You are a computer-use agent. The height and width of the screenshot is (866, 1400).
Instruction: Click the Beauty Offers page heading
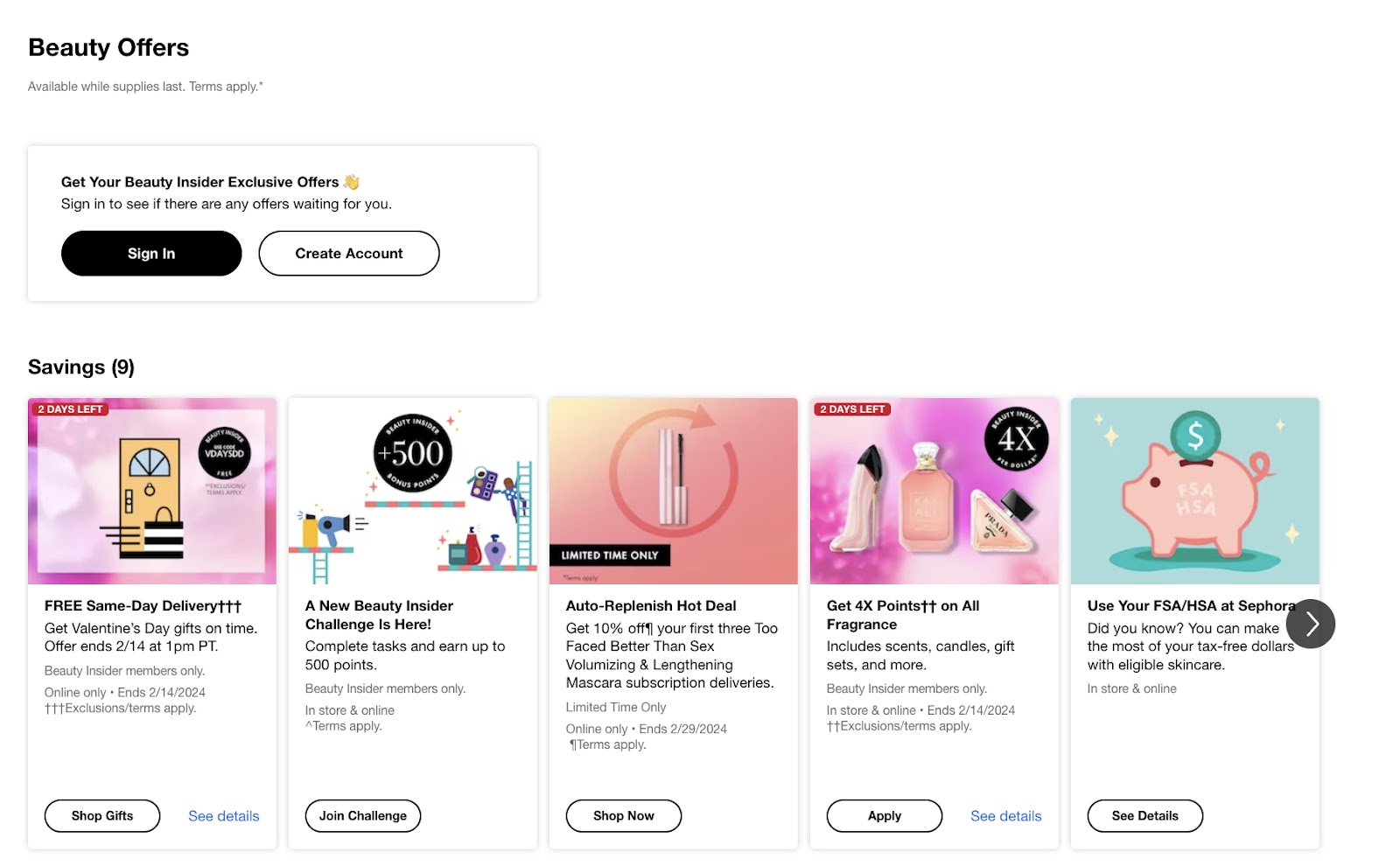click(108, 48)
